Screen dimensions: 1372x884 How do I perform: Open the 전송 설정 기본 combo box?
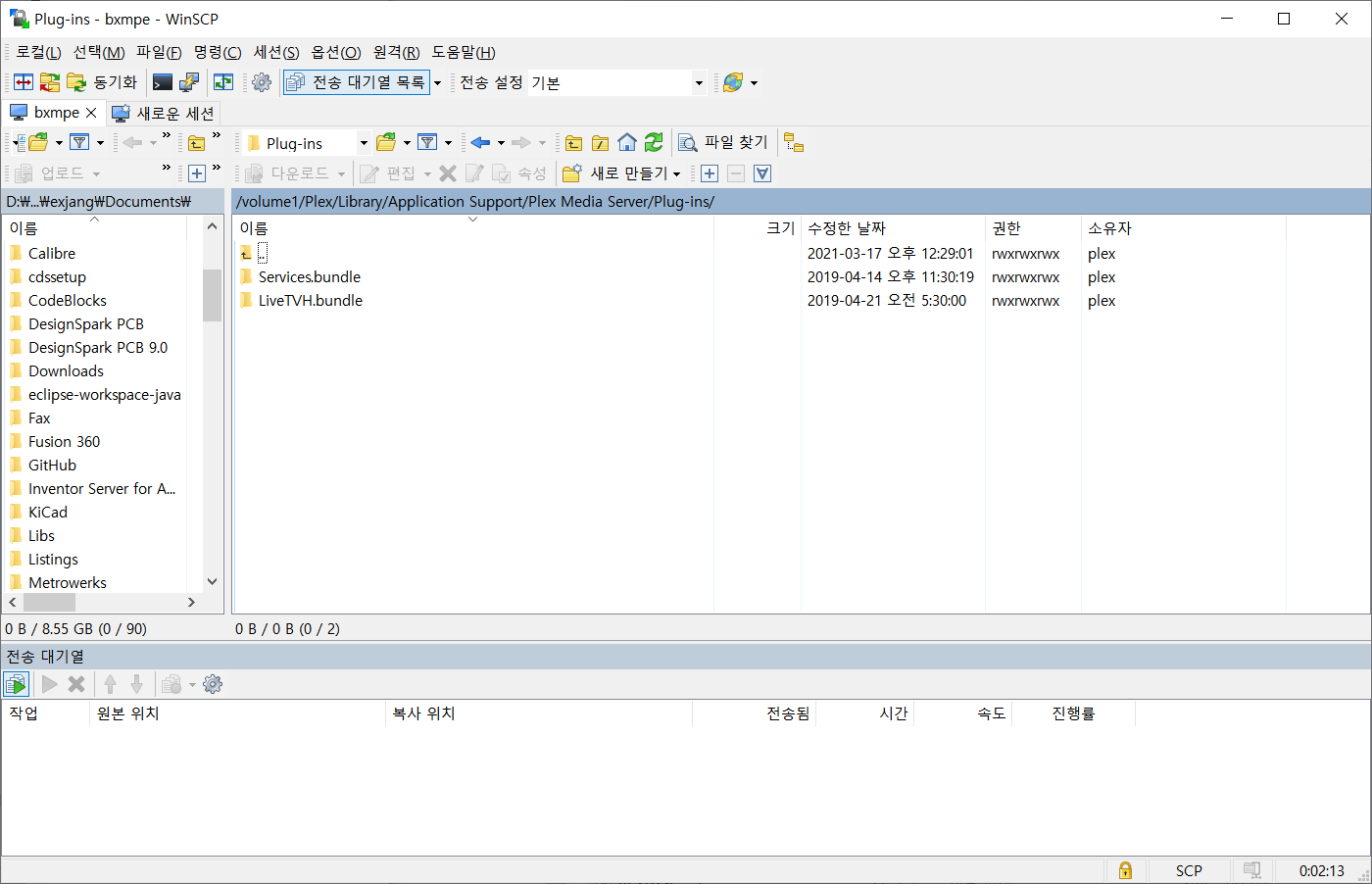tap(616, 83)
